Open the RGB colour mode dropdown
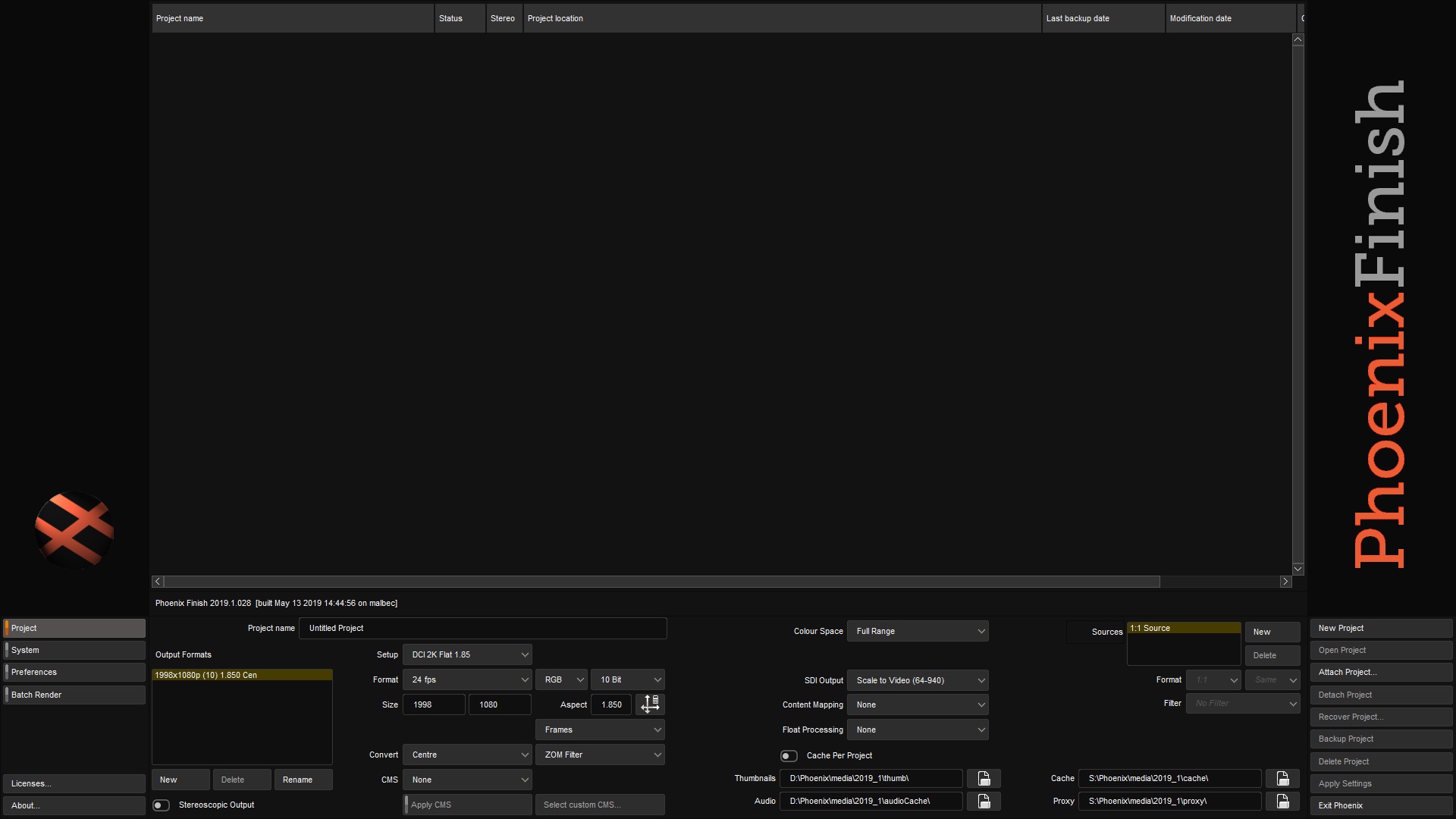Viewport: 1456px width, 819px height. tap(561, 679)
